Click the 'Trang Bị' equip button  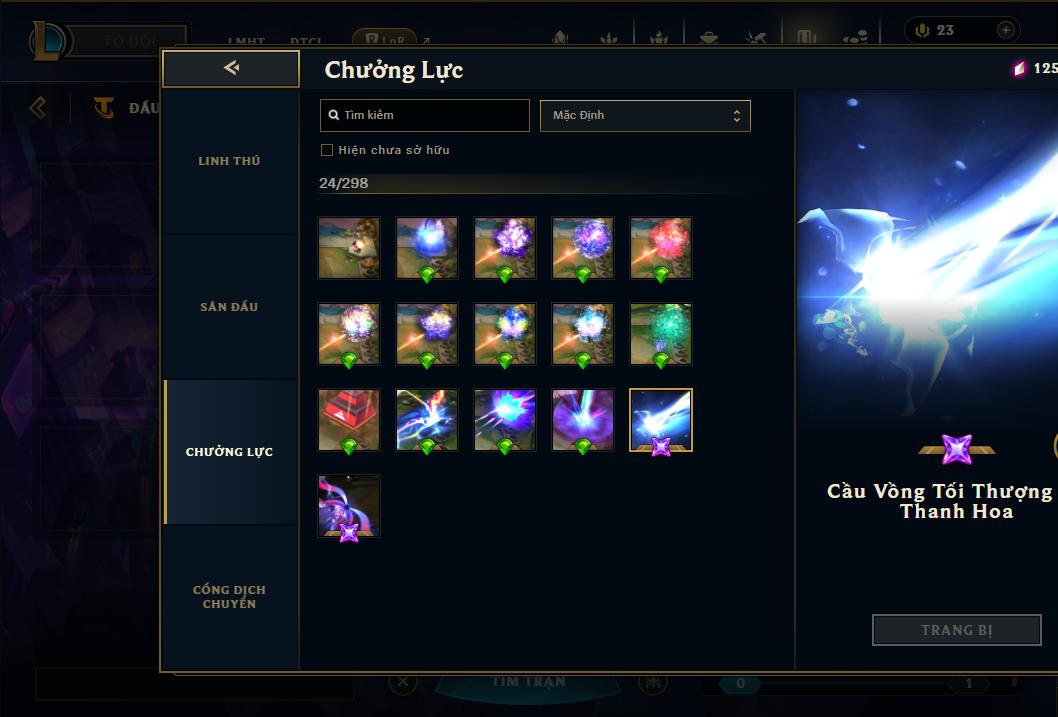956,630
